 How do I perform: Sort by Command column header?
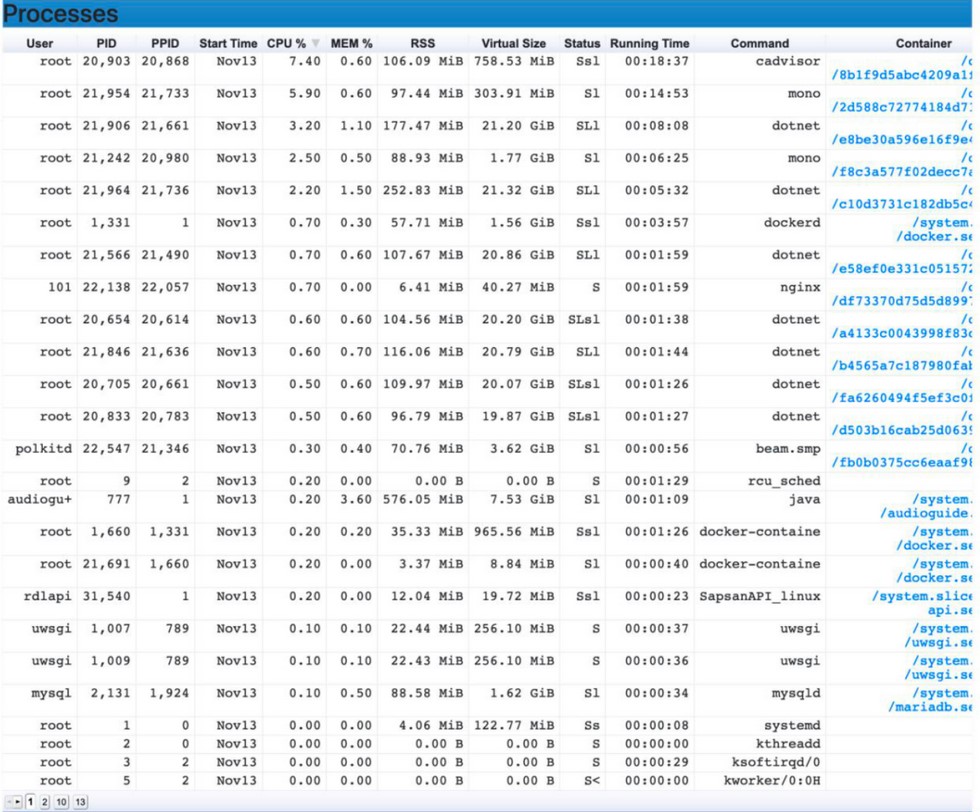coord(759,43)
